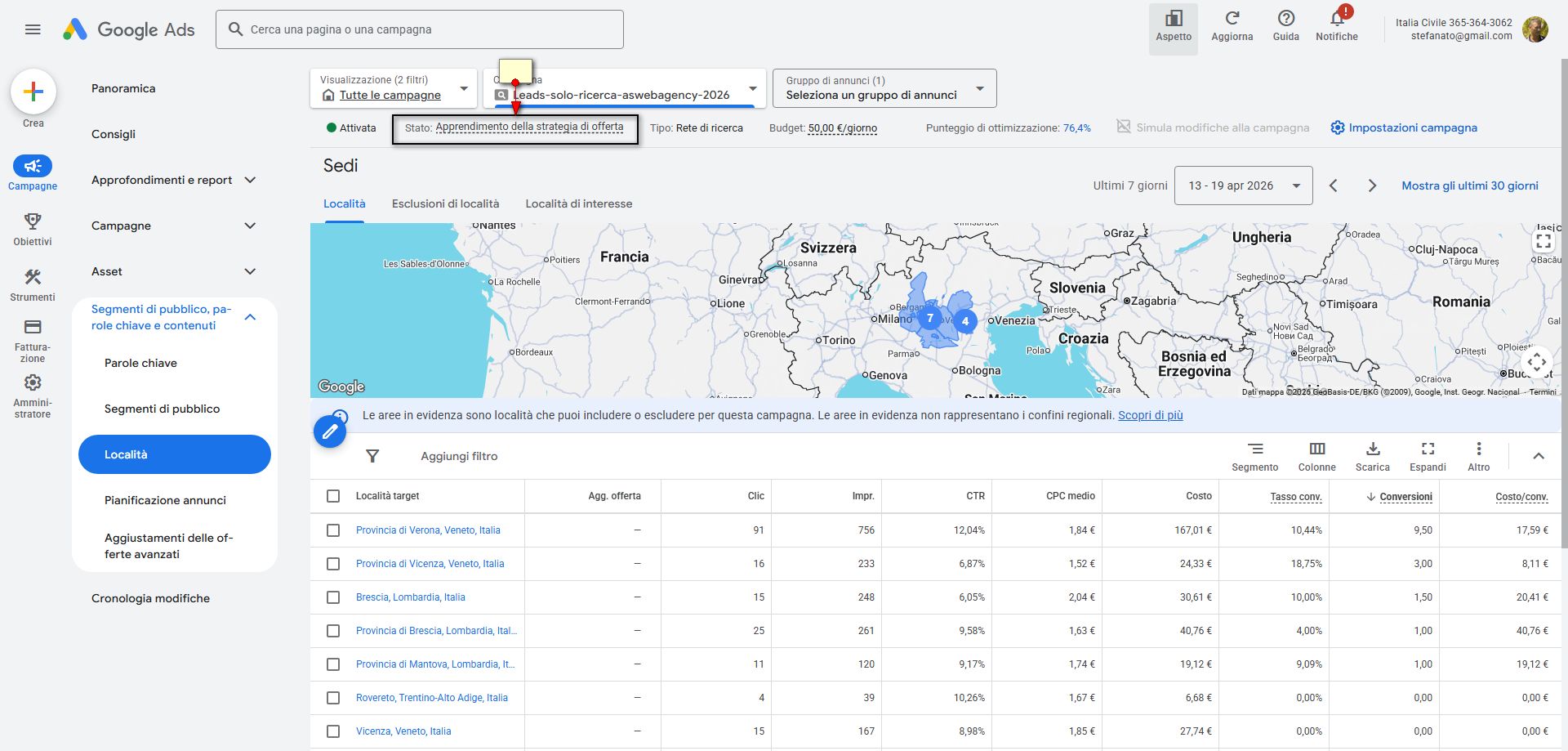Click the search field Cerca una pagina
The height and width of the screenshot is (751, 1568).
click(x=420, y=29)
